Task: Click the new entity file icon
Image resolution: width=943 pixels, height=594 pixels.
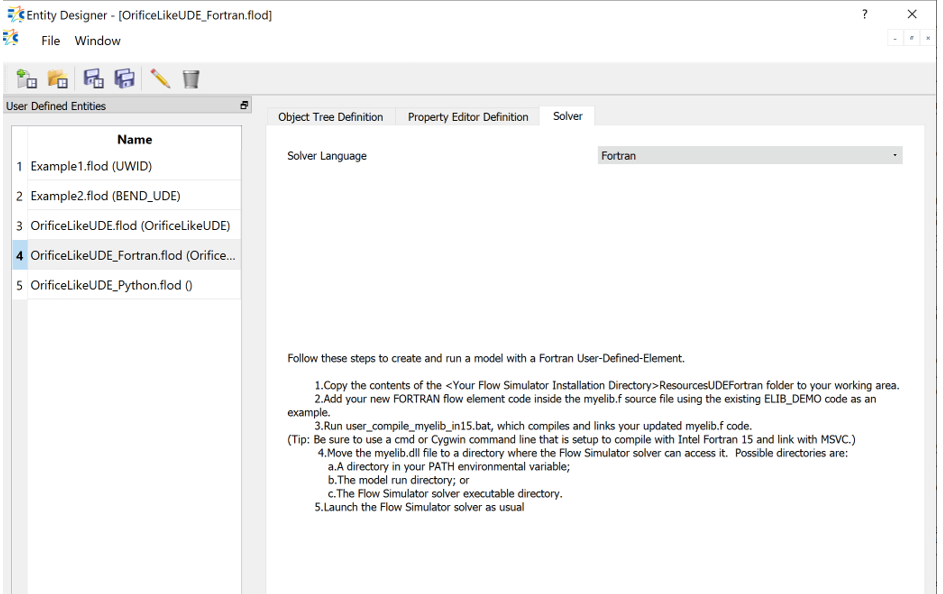Action: coord(27,79)
